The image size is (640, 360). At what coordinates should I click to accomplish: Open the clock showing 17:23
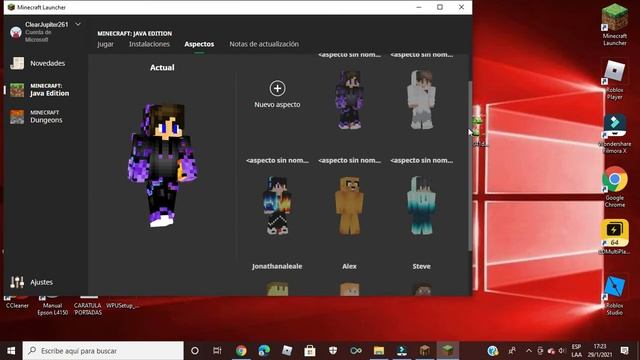click(600, 351)
